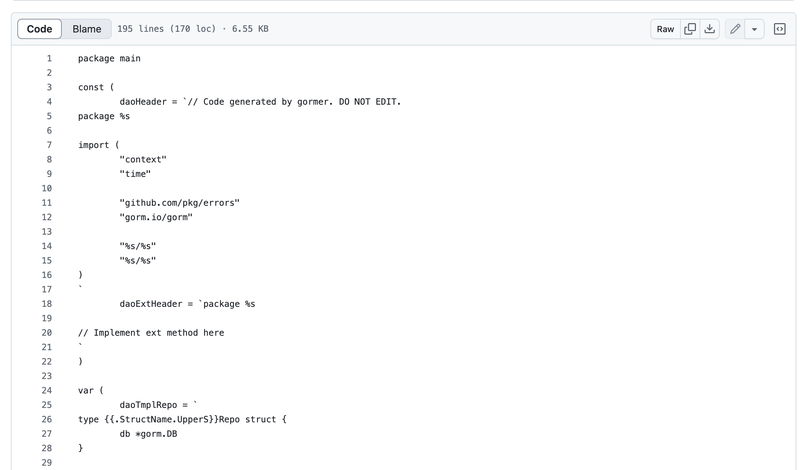Edit this file pencil icon

[x=735, y=29]
